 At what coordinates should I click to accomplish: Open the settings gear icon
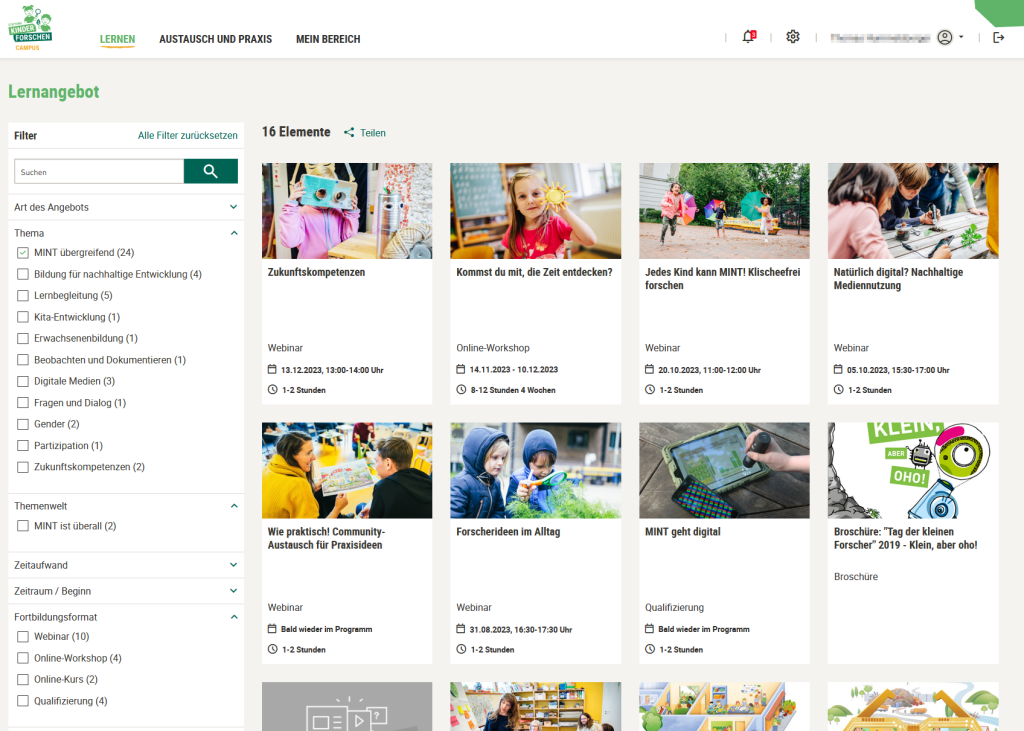click(x=793, y=37)
